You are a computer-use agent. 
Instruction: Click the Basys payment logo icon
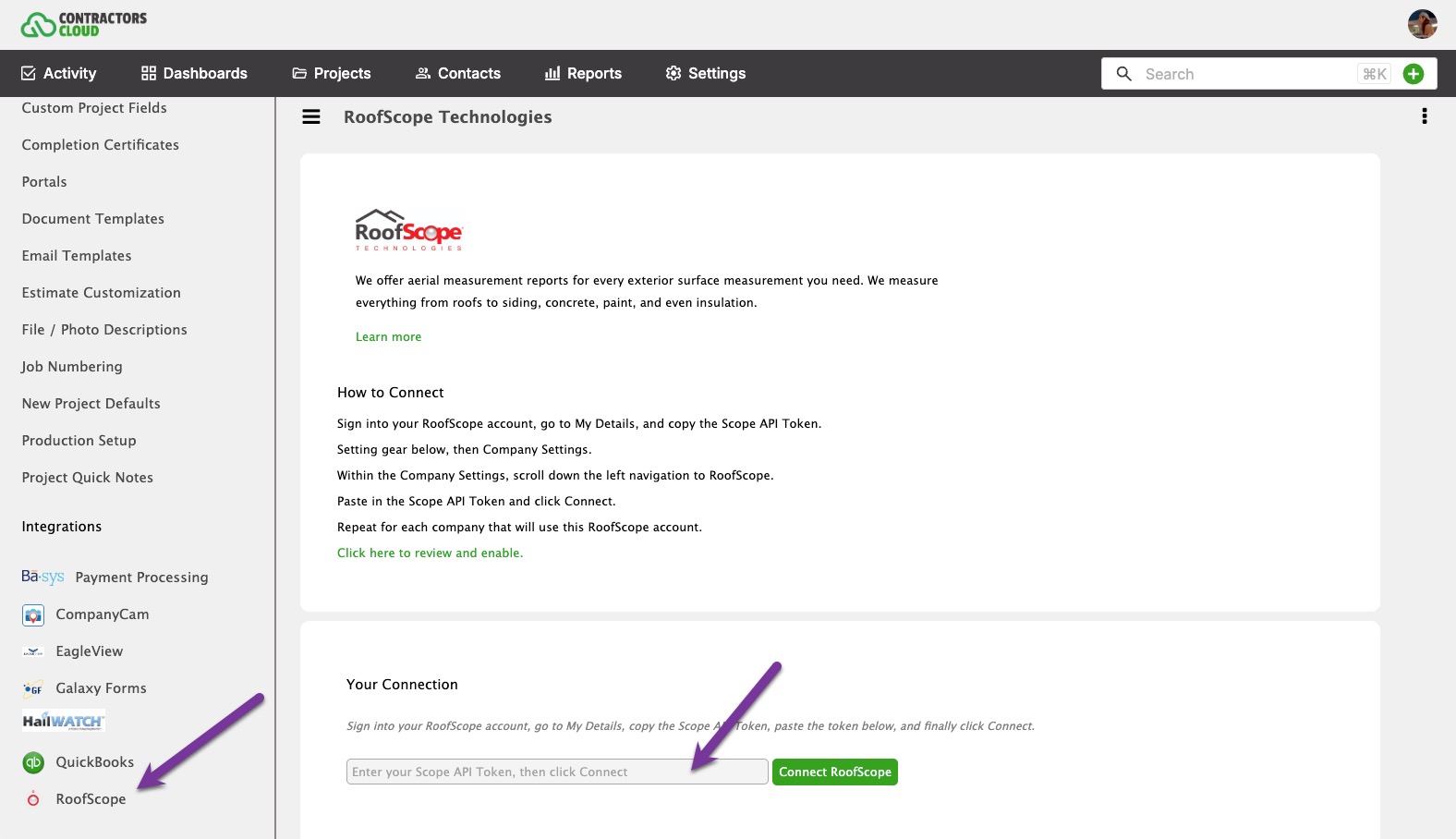[42, 577]
